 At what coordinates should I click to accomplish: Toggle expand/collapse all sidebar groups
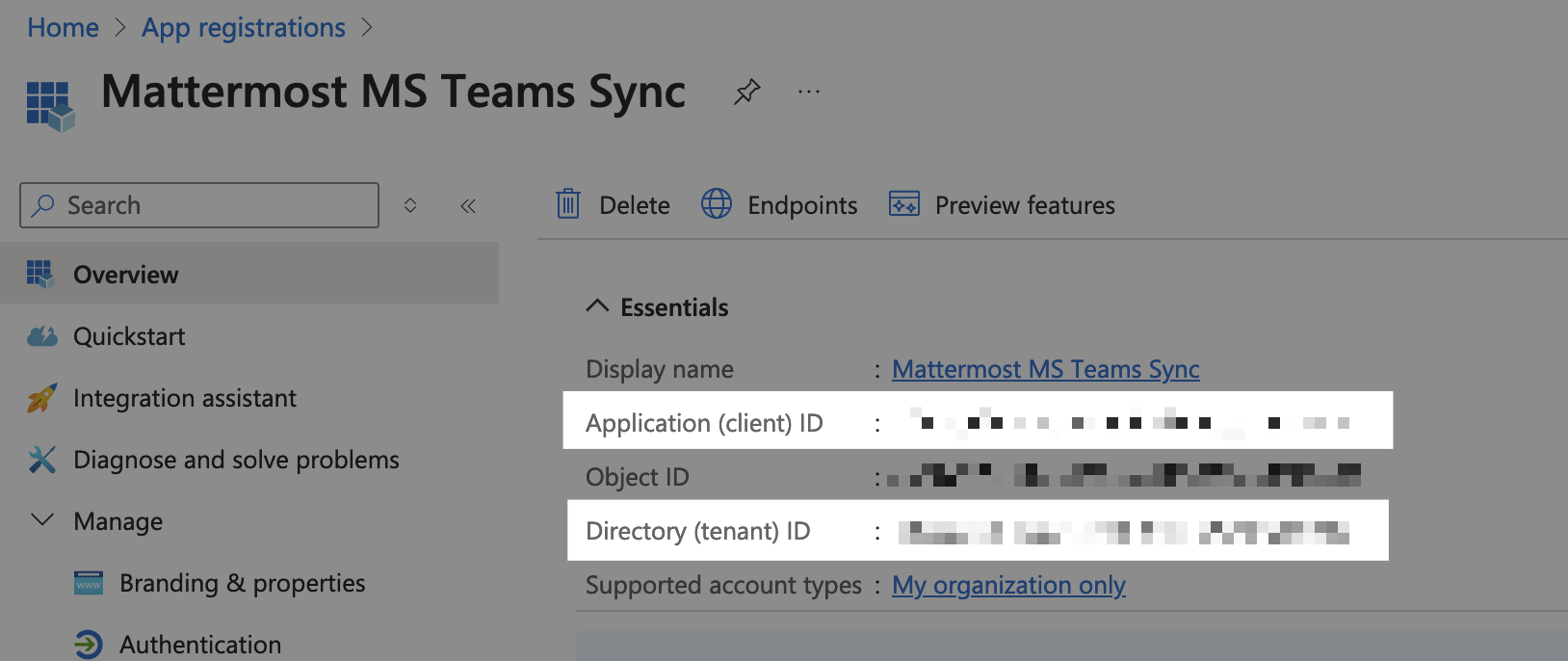tap(410, 205)
